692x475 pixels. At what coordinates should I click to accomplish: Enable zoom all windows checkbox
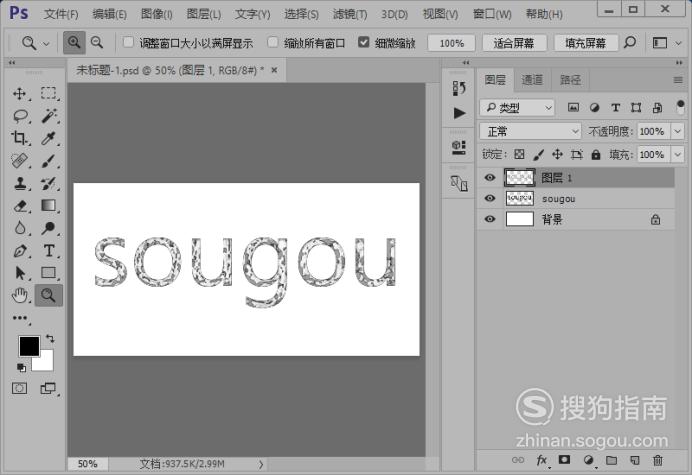[x=273, y=42]
